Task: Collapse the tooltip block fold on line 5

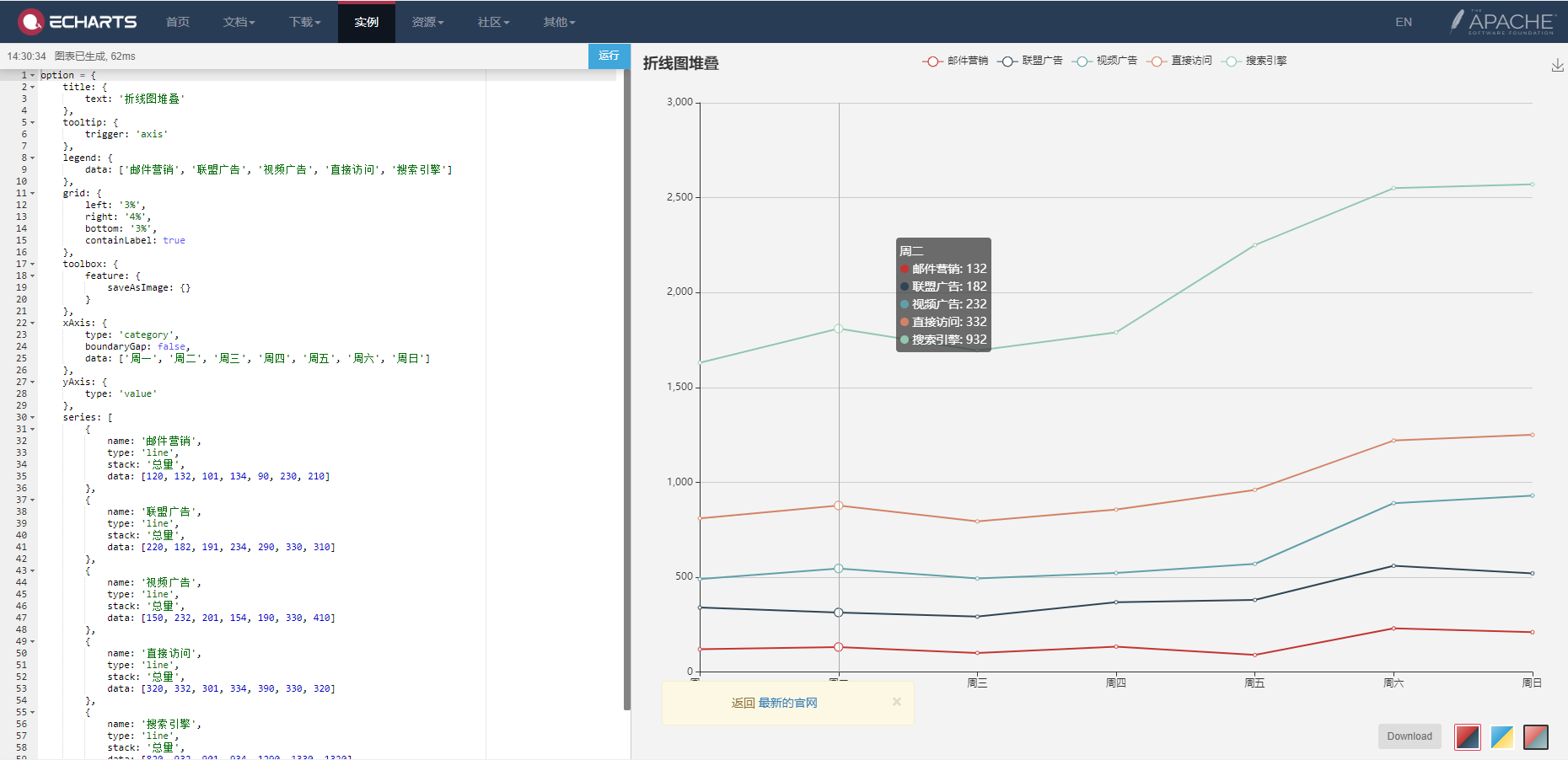Action: (x=33, y=122)
